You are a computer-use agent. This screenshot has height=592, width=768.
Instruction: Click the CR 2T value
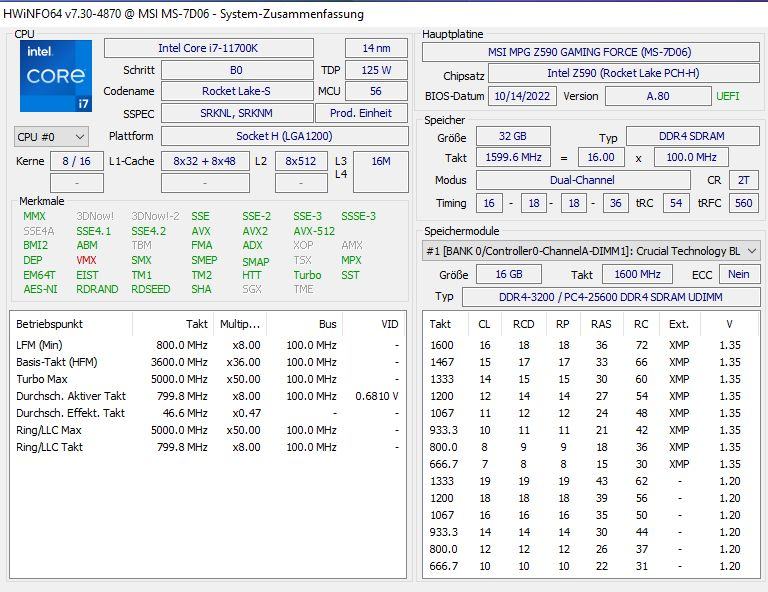pos(744,180)
